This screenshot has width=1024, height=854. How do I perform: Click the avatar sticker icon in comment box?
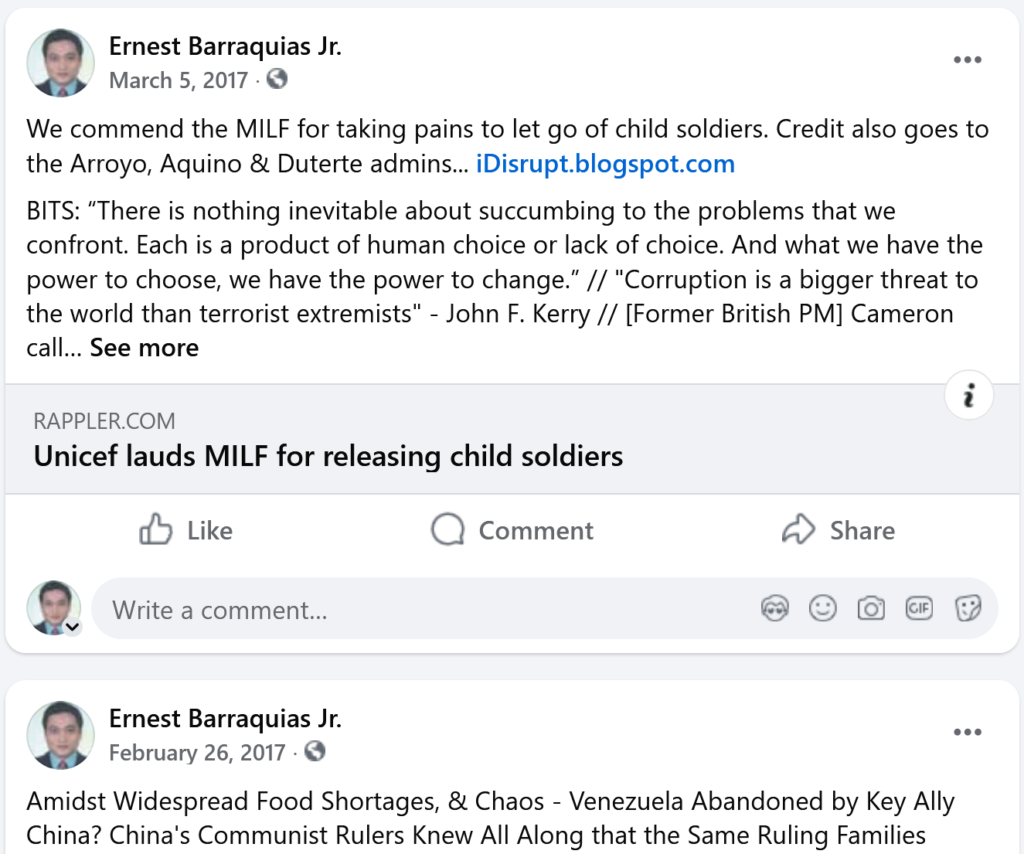[x=775, y=609]
